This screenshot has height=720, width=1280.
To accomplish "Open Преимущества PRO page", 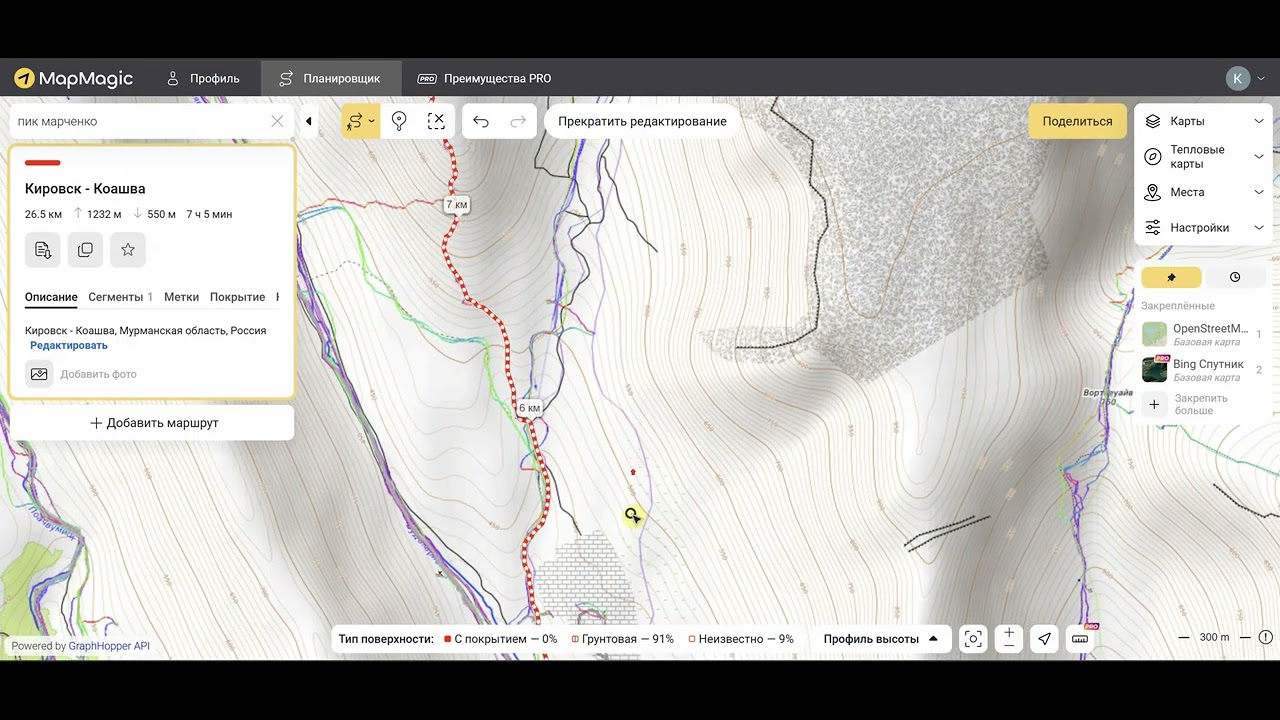I will pos(484,78).
